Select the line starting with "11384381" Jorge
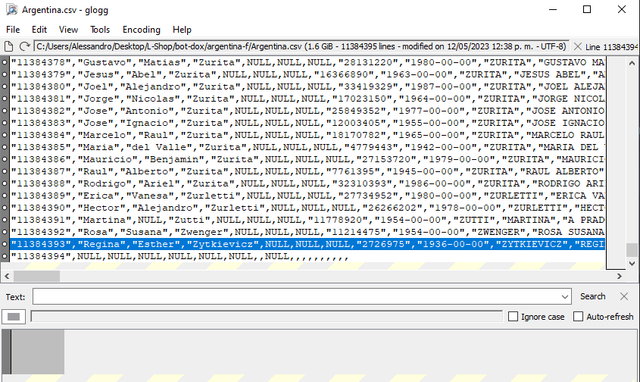This screenshot has height=382, width=640. (307, 99)
